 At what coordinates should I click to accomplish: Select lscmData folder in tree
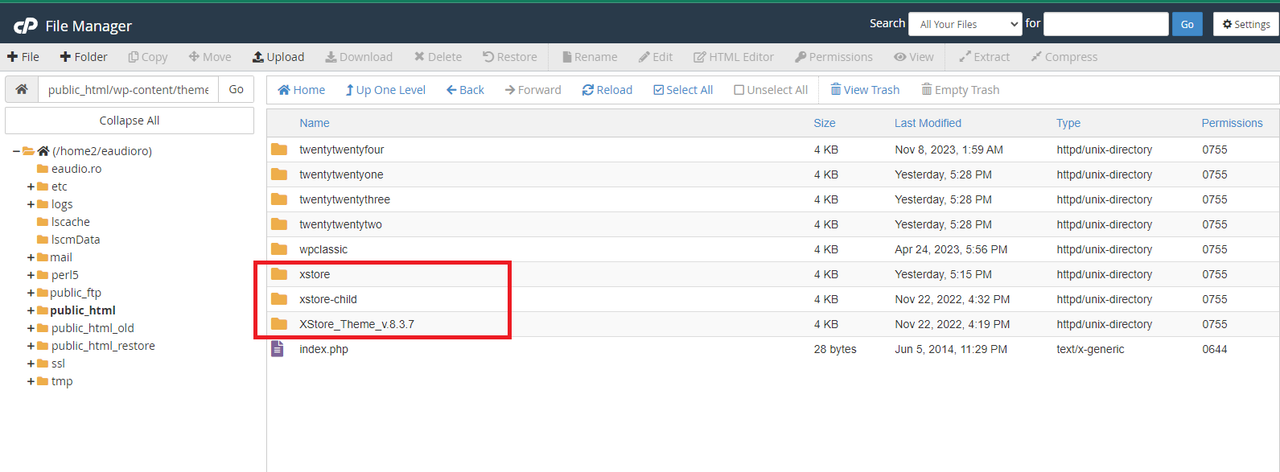75,240
